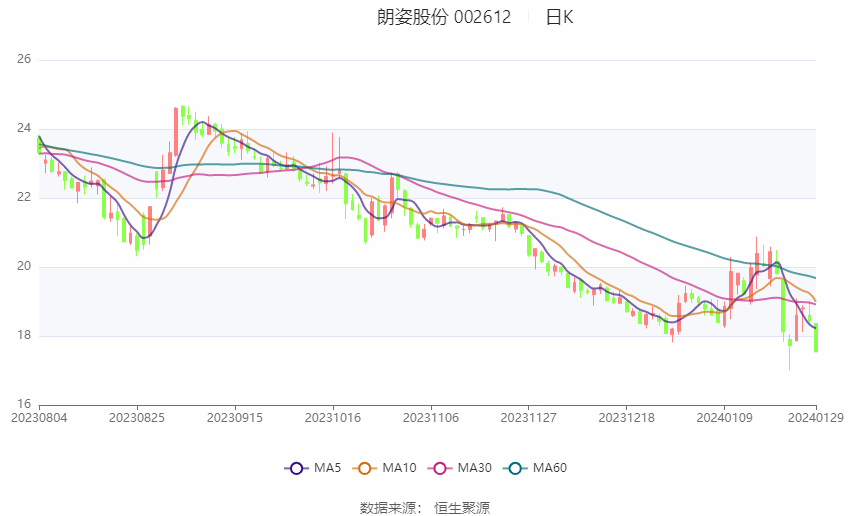Select the 20240109 date axis label

724,418
